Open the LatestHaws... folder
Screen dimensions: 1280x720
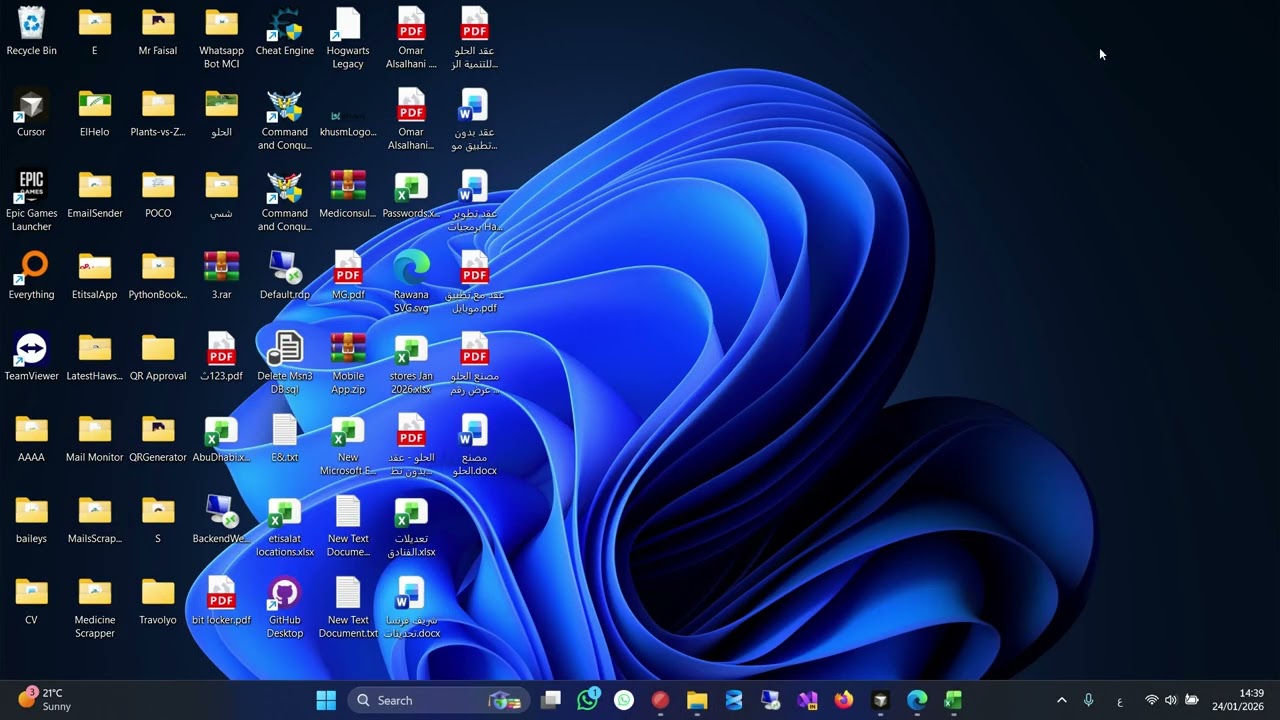pyautogui.click(x=95, y=357)
